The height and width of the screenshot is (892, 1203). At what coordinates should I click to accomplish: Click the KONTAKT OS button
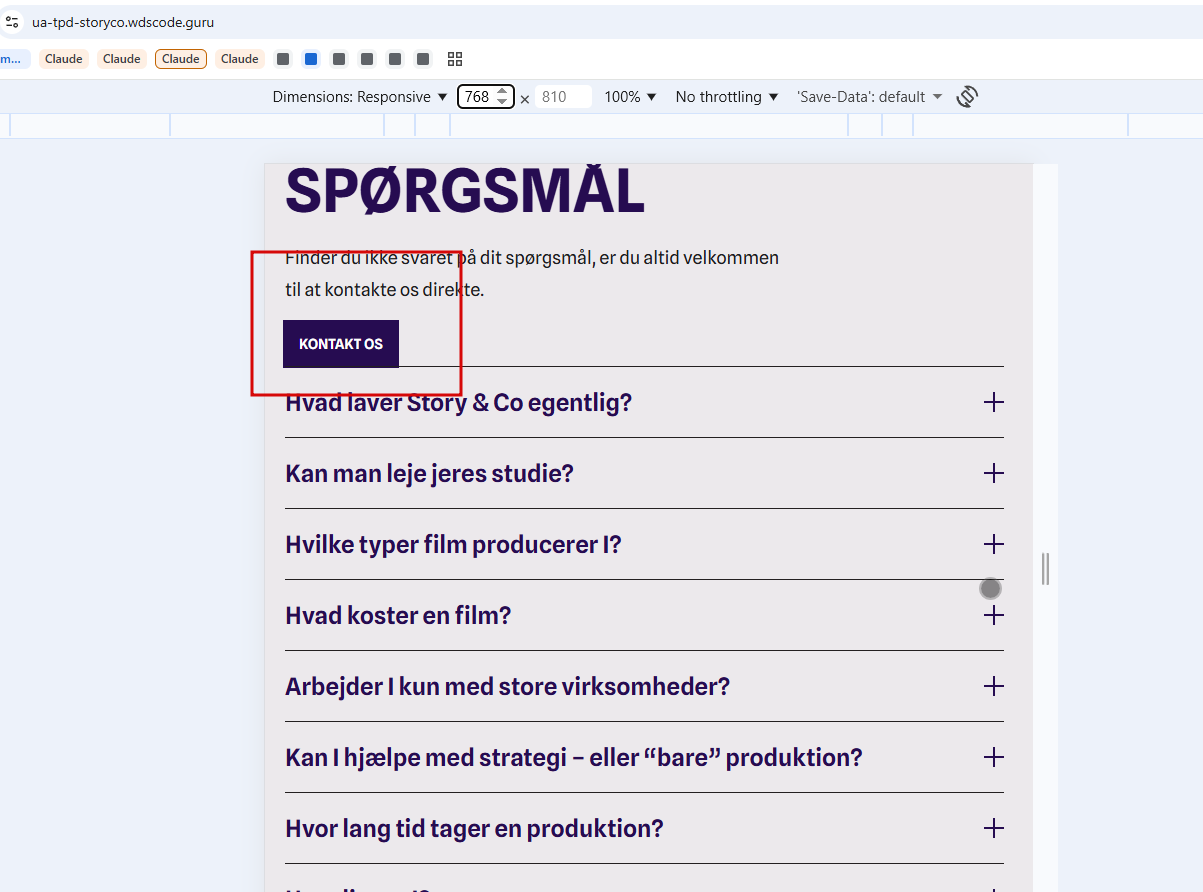pyautogui.click(x=341, y=344)
